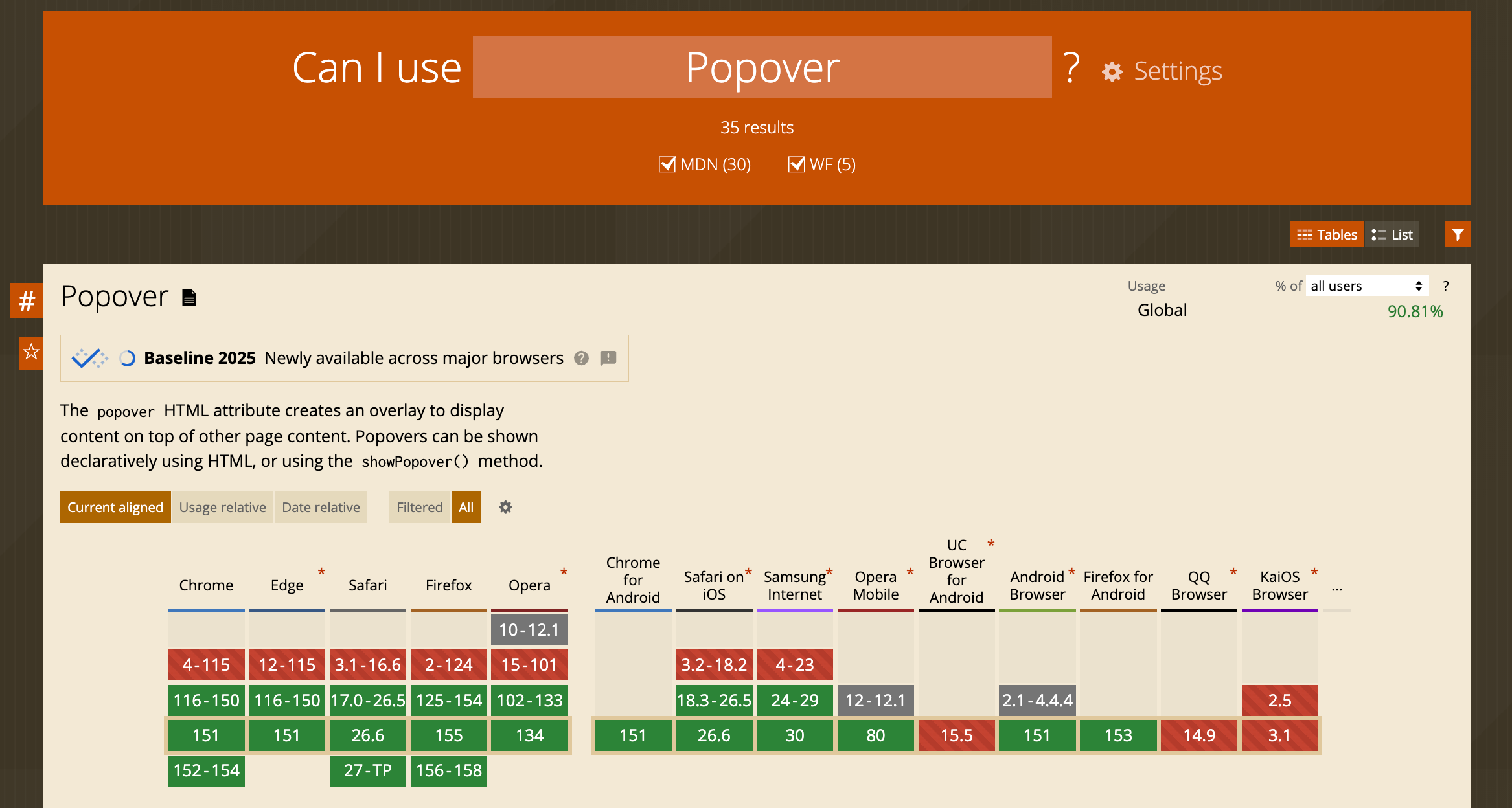Image resolution: width=1512 pixels, height=808 pixels.
Task: Click Edge versions 12-115 cell
Action: pos(287,665)
